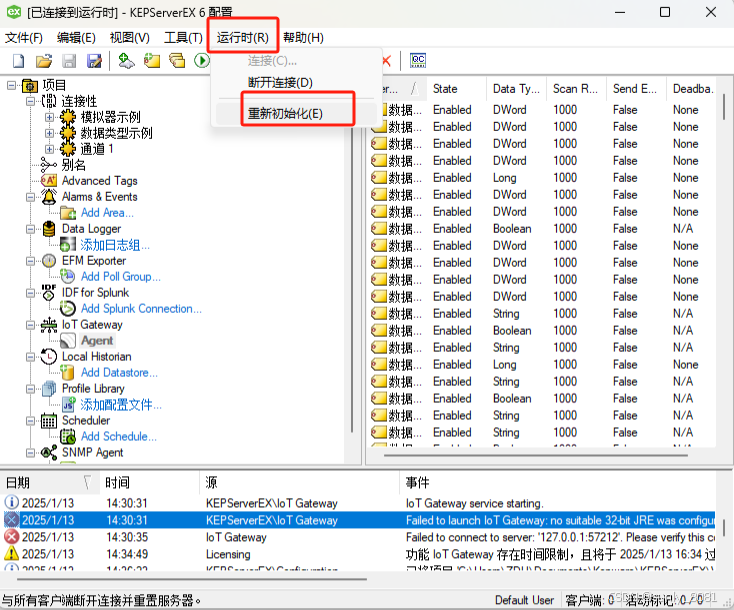The height and width of the screenshot is (610, 734).
Task: Collapse the Alarms & Events node
Action: (x=30, y=197)
